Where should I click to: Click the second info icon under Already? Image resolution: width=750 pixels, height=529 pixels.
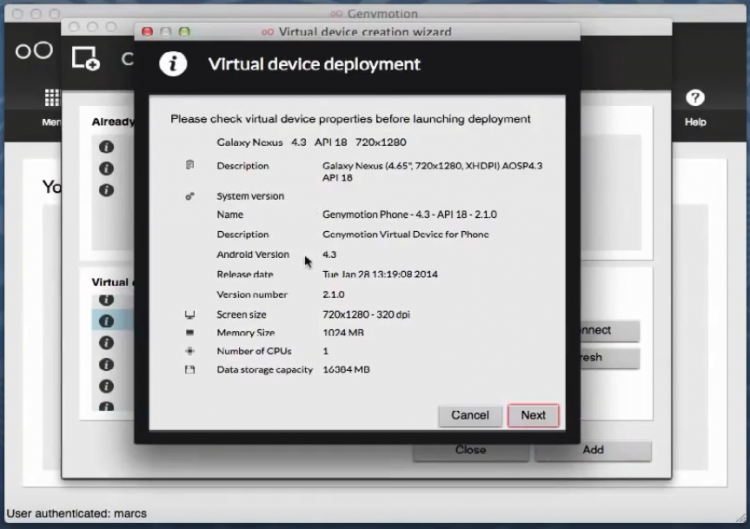(x=106, y=168)
